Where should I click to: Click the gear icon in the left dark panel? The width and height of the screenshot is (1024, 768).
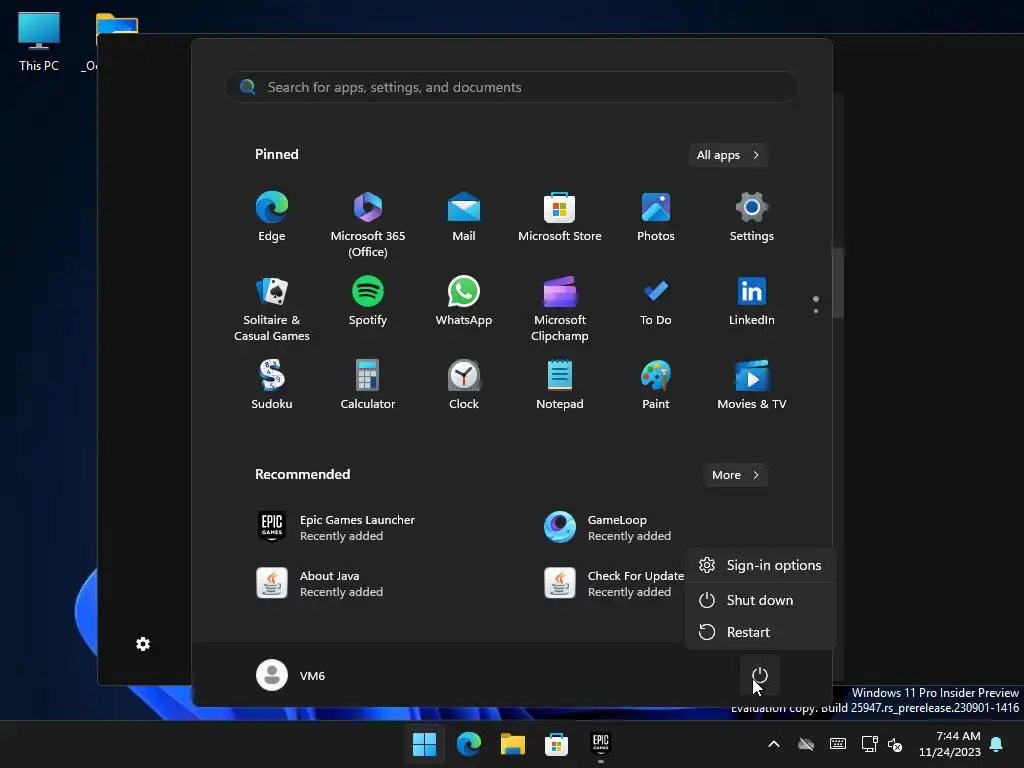[143, 645]
